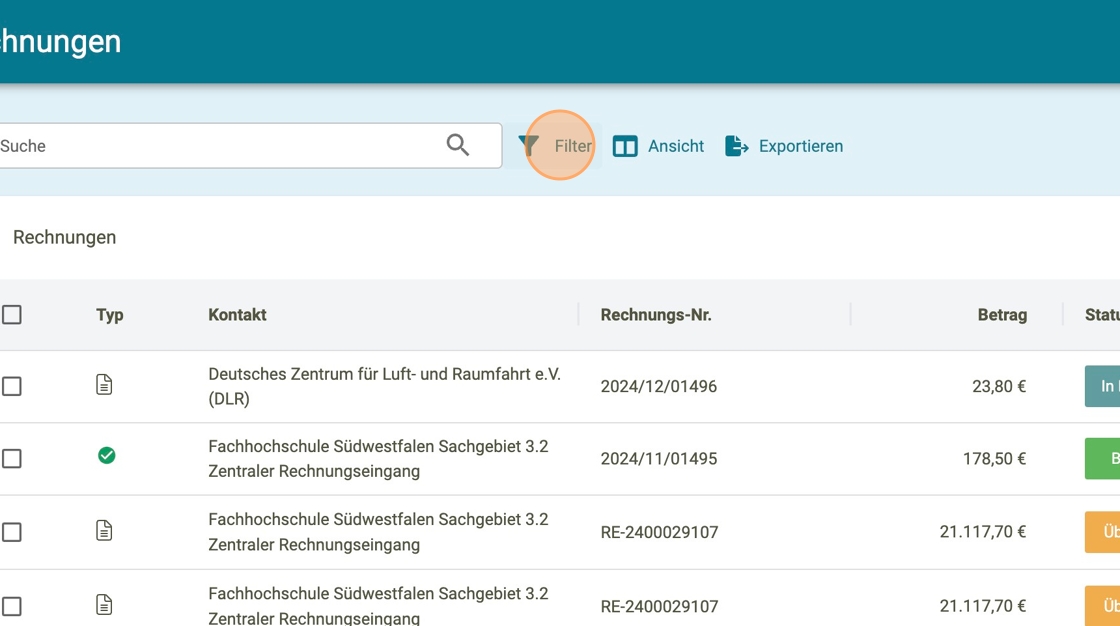
Task: Open contact Deutsches Zentrum für Luft- und Raumfahrt
Action: tap(384, 386)
